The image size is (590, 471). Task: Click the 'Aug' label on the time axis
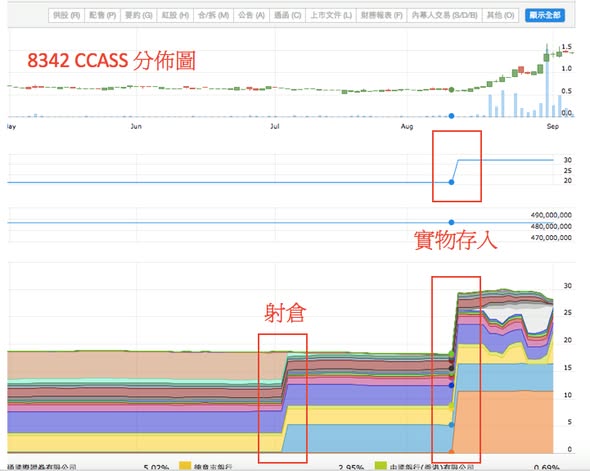tap(407, 126)
